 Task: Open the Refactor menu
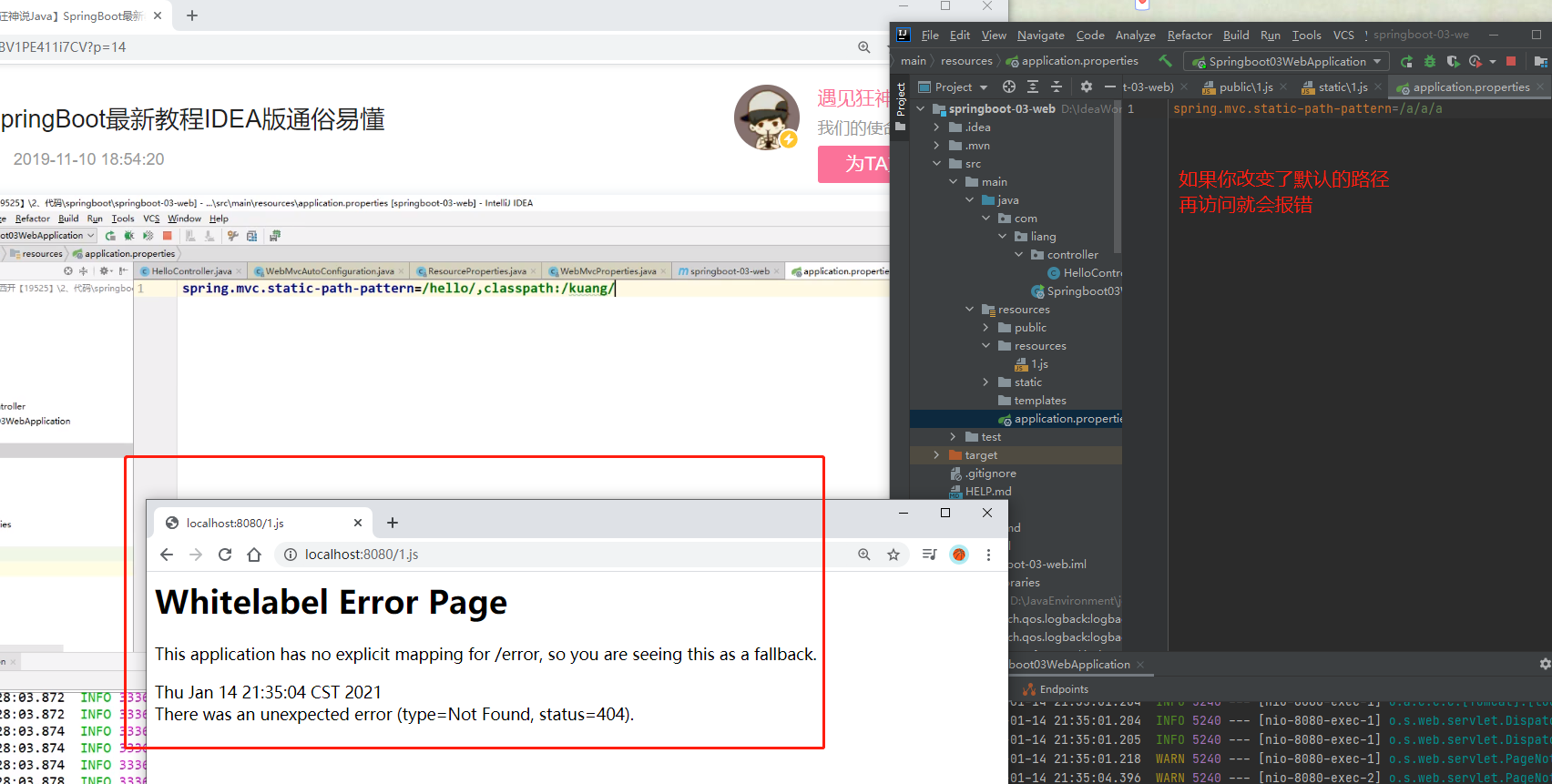(1190, 35)
